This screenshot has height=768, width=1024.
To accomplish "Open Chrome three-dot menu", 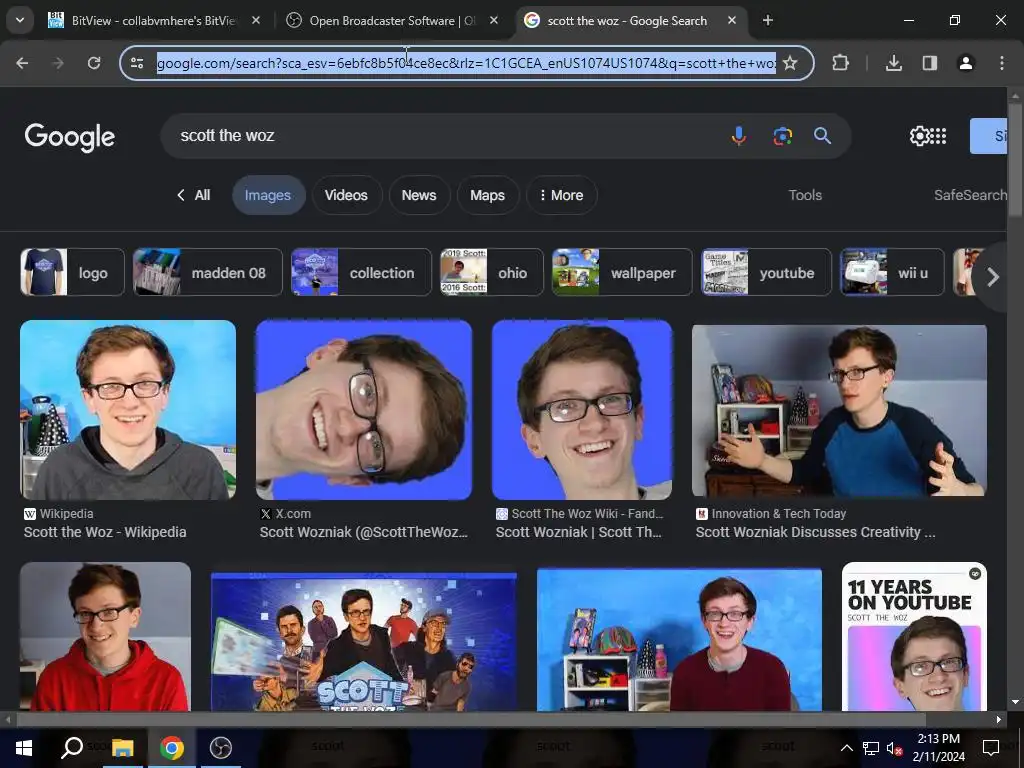I will pos(1002,63).
